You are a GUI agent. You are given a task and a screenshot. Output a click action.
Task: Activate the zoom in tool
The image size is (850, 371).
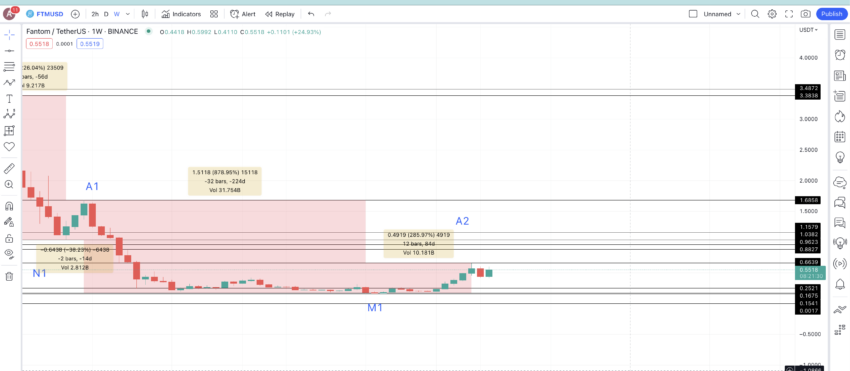pyautogui.click(x=9, y=184)
